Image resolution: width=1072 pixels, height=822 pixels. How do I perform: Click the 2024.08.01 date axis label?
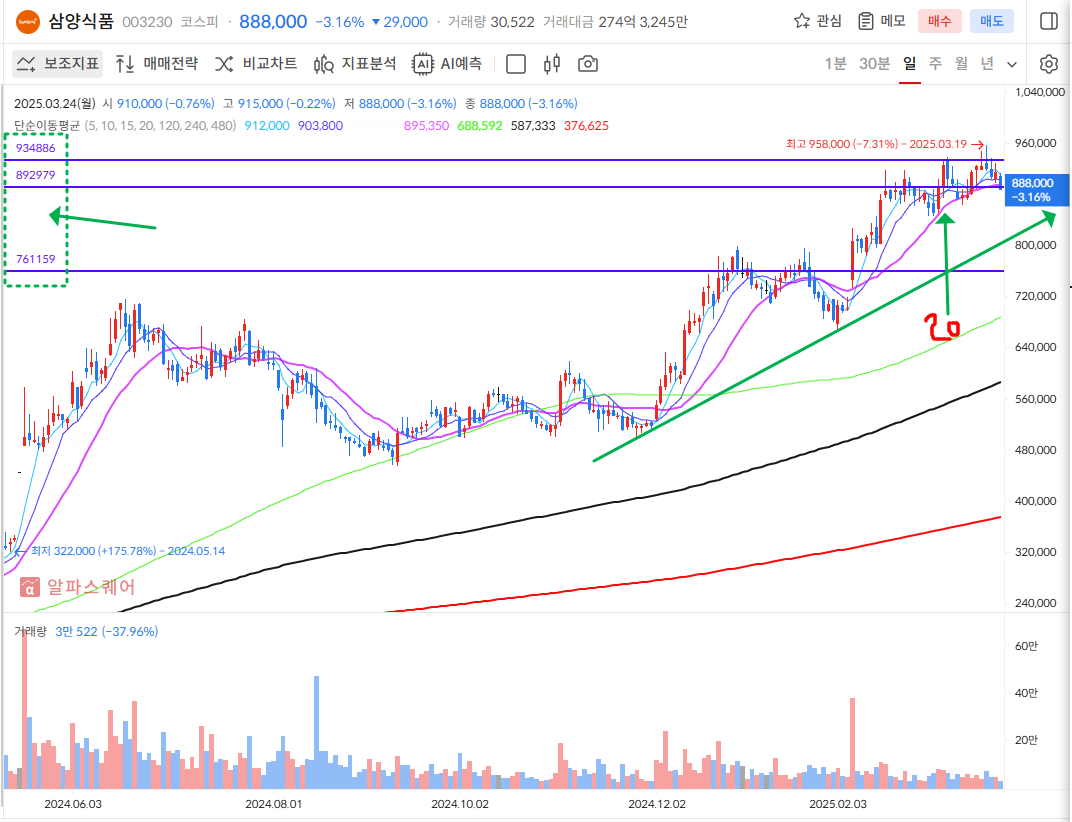[x=273, y=804]
